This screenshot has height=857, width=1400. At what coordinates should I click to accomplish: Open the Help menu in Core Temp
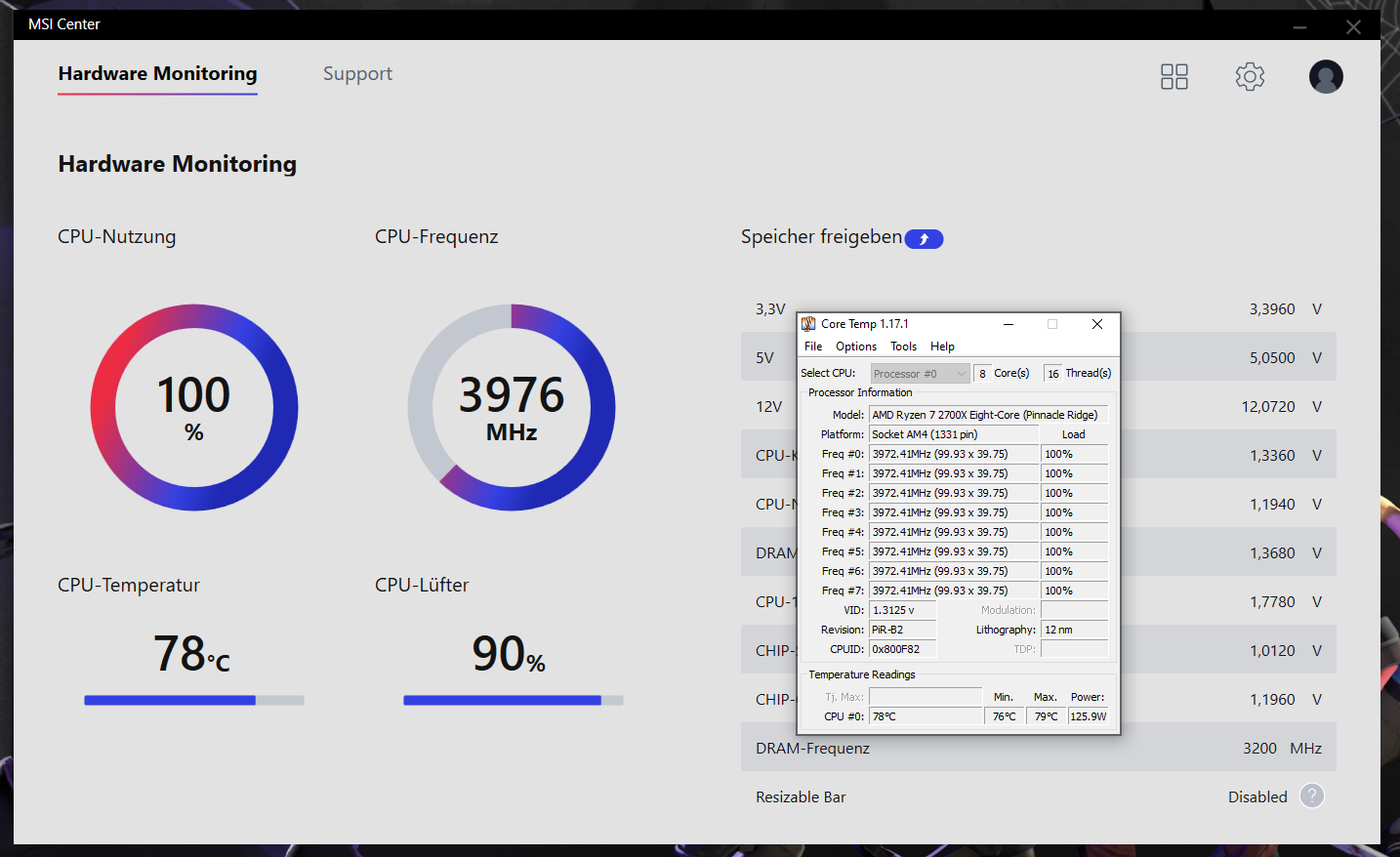point(942,347)
